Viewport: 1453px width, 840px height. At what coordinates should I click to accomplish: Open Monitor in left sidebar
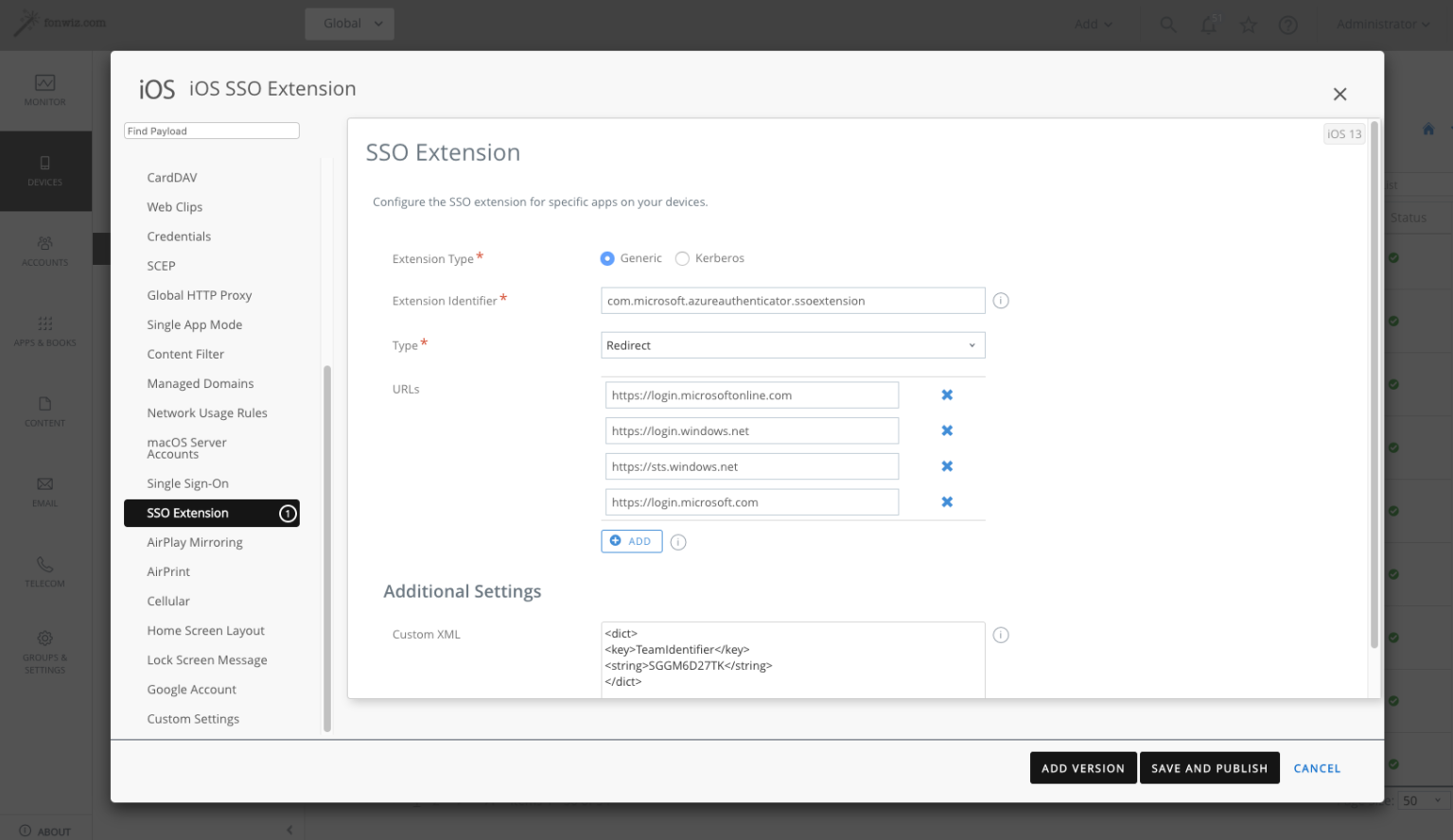[45, 91]
